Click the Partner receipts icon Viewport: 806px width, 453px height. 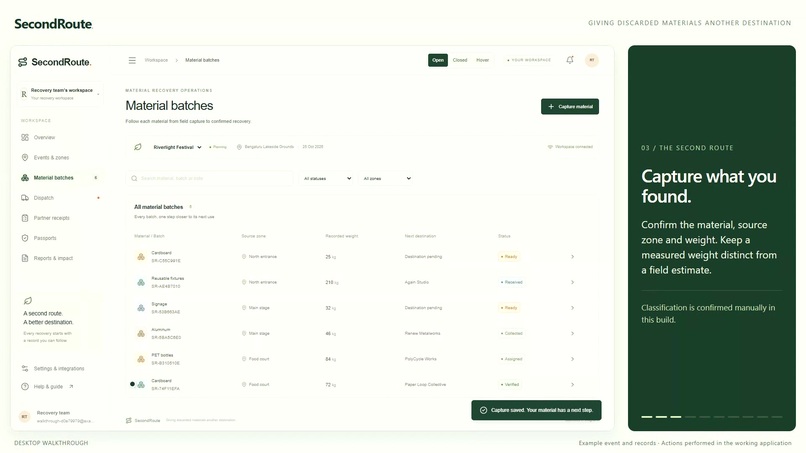(25, 218)
